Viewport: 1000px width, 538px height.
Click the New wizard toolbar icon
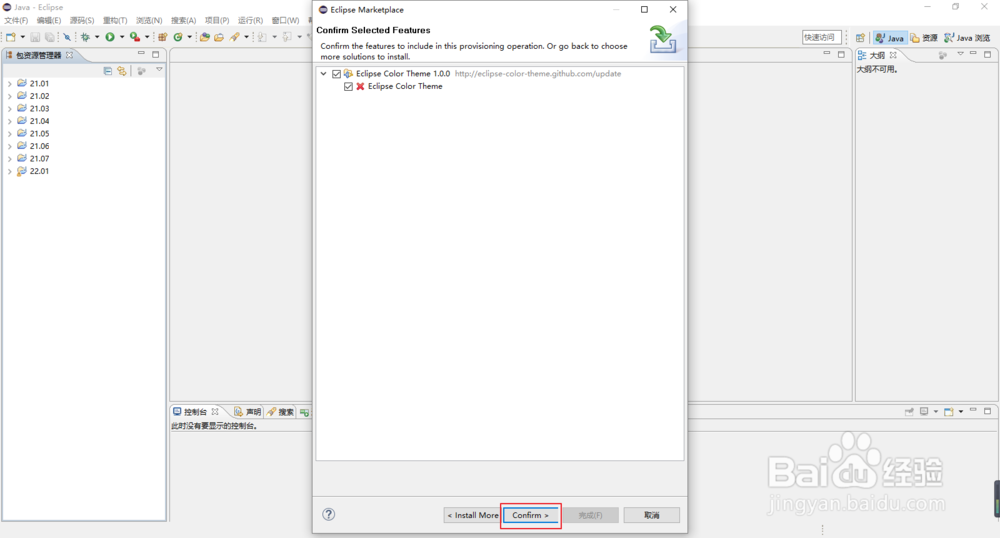tap(11, 37)
